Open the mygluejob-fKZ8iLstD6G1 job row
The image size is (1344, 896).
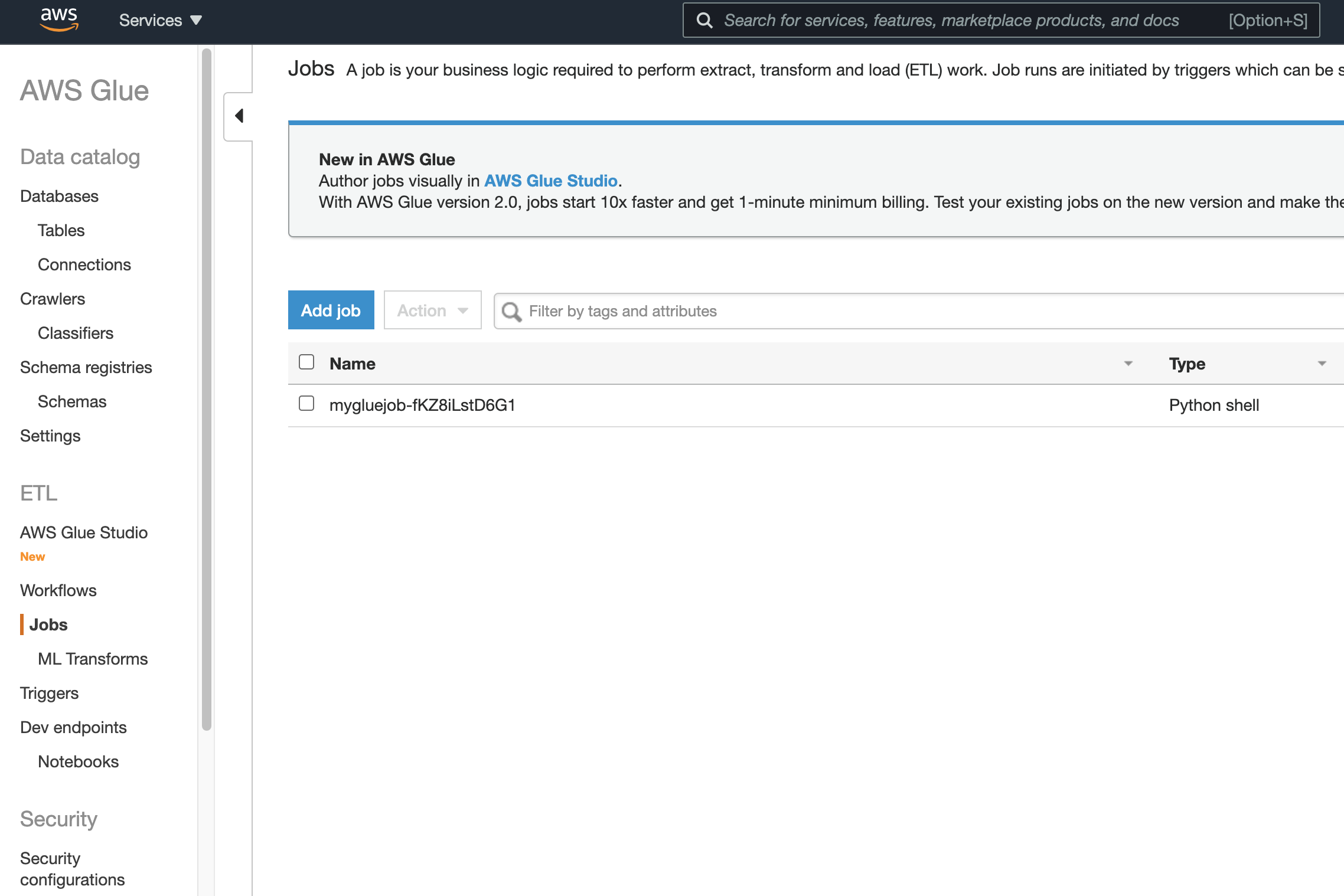pos(422,405)
